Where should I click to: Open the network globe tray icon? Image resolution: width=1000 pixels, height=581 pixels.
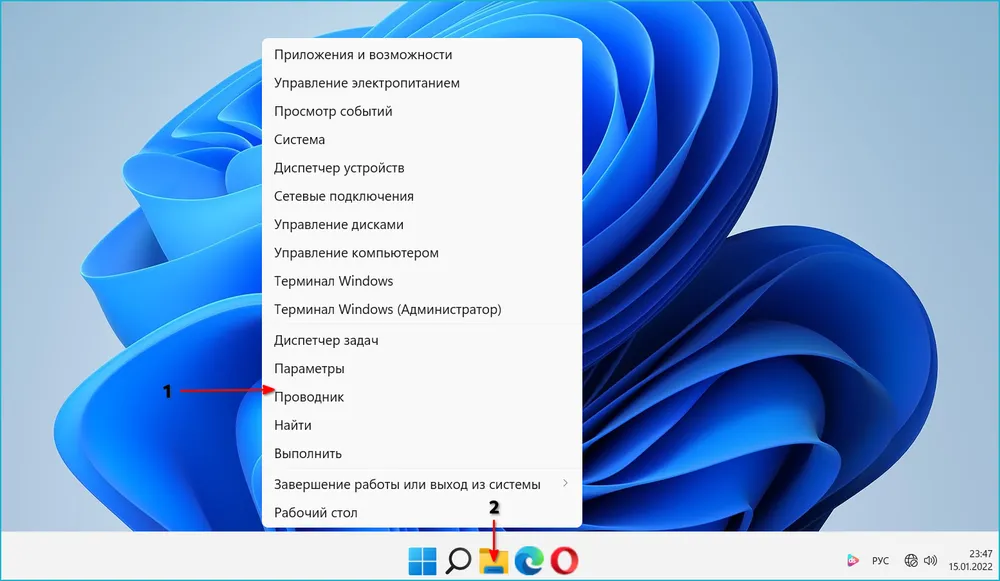911,561
